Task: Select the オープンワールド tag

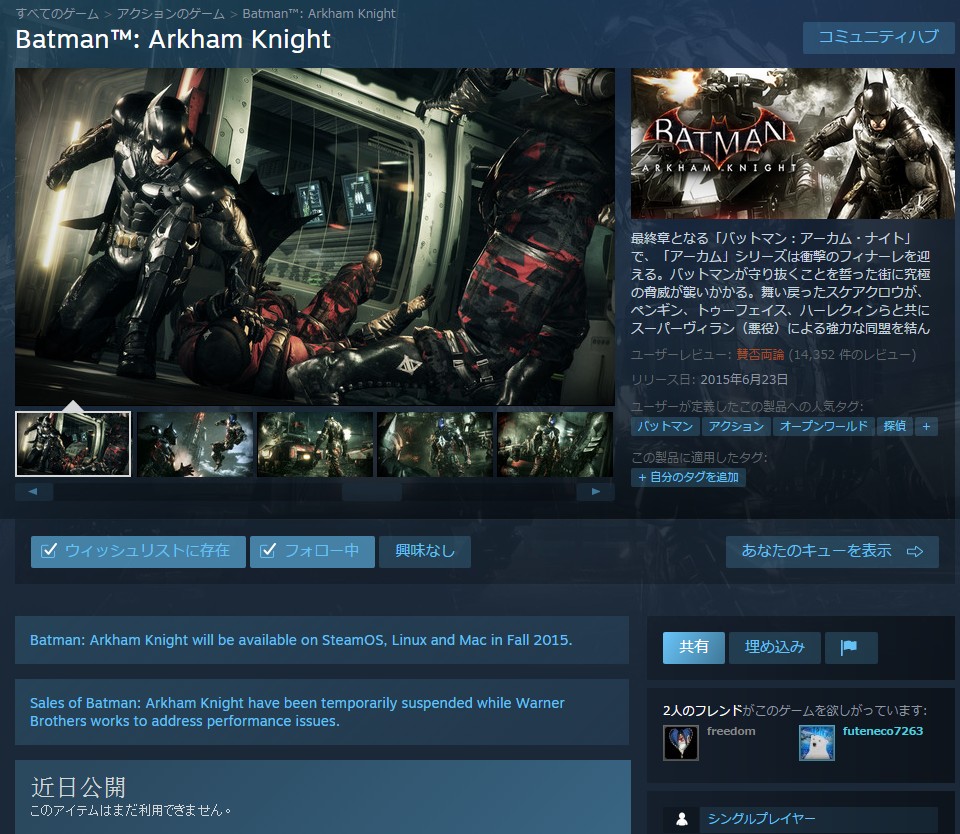Action: (823, 426)
